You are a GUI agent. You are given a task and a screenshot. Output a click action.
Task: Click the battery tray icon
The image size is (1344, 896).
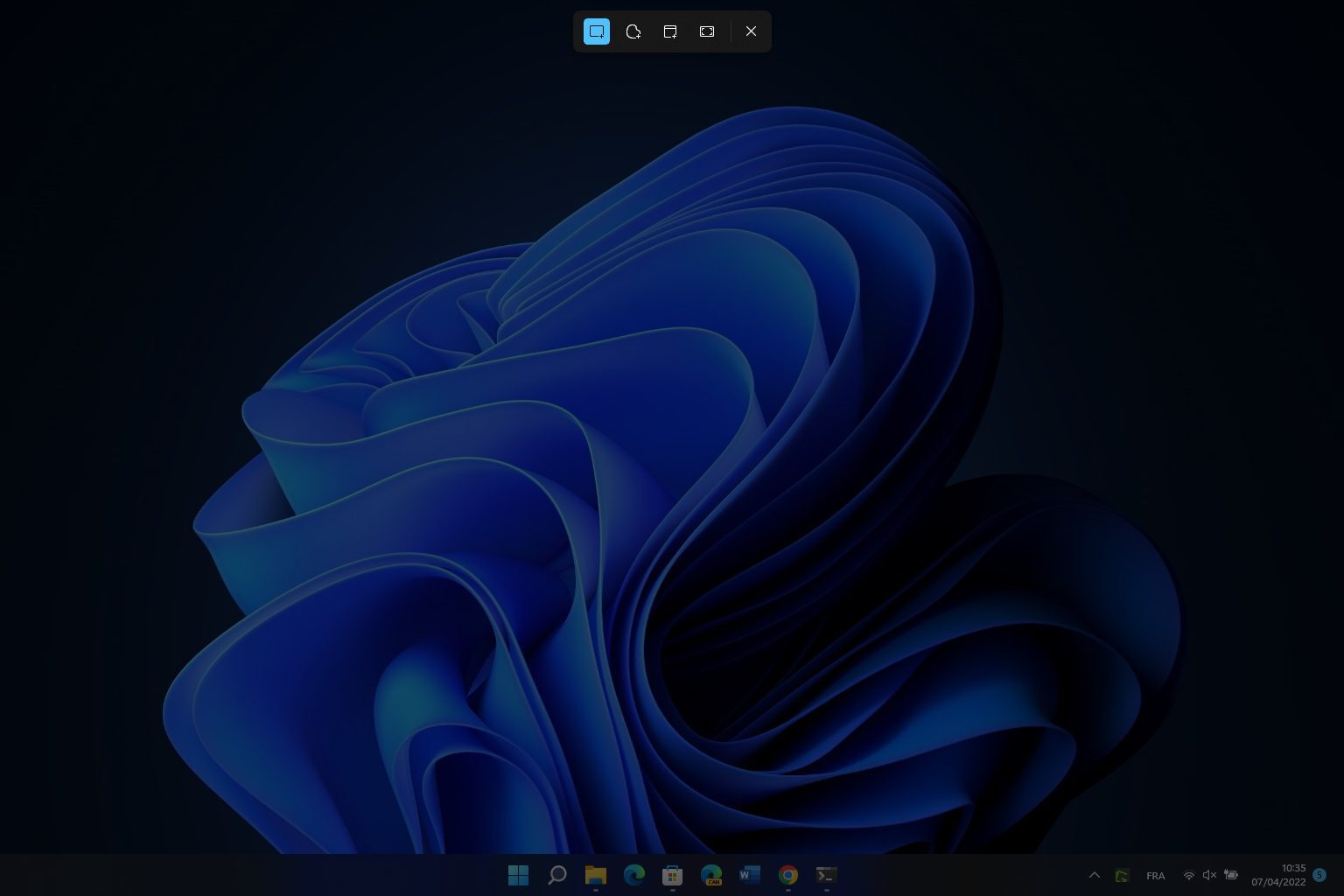coord(1231,875)
